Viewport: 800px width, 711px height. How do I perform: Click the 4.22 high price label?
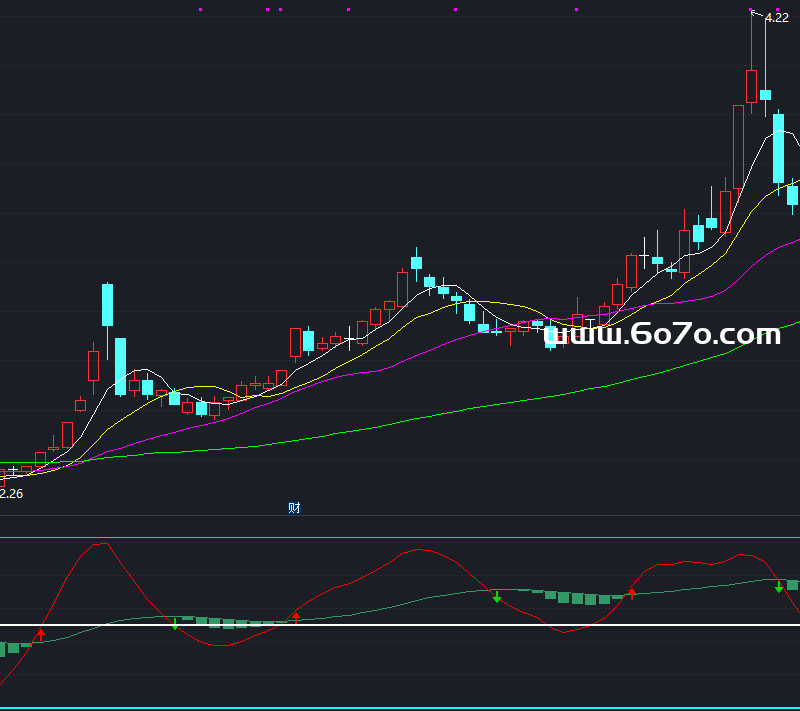tap(777, 18)
